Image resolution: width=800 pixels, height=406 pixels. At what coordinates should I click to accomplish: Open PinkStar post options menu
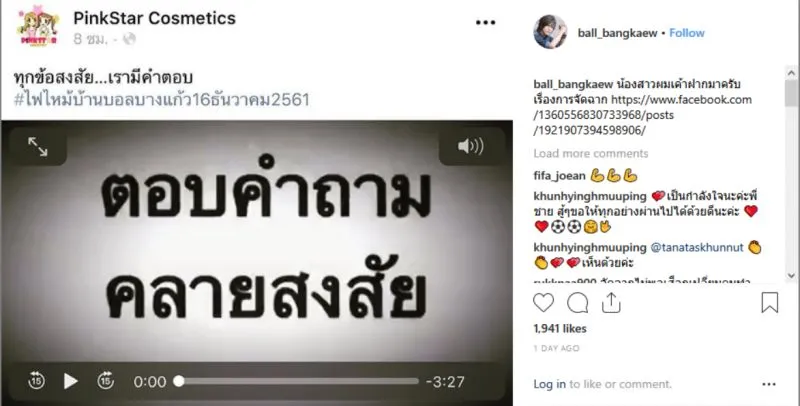click(x=485, y=22)
